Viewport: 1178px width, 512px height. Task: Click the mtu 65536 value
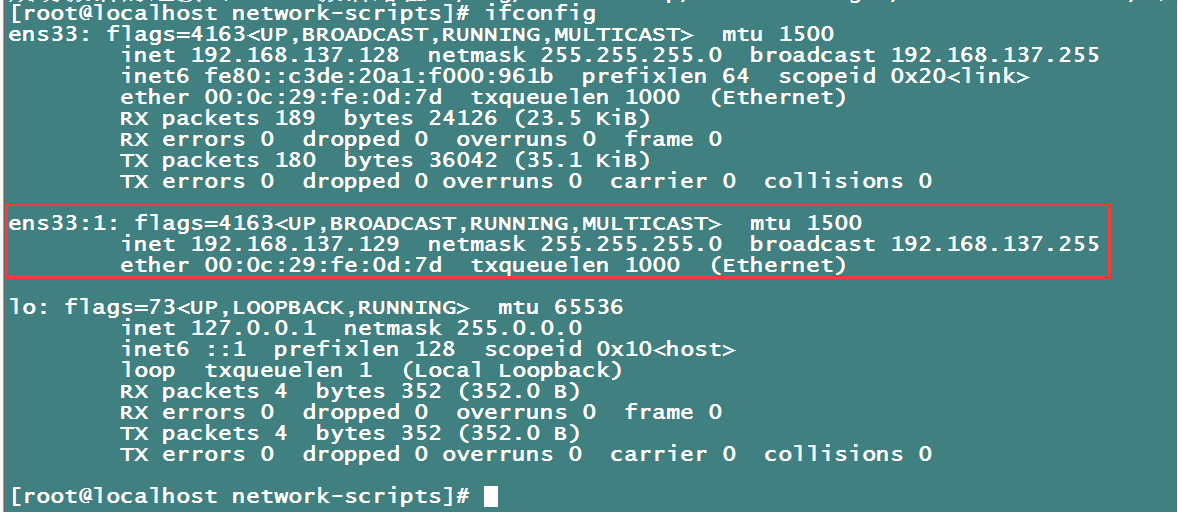coord(588,307)
